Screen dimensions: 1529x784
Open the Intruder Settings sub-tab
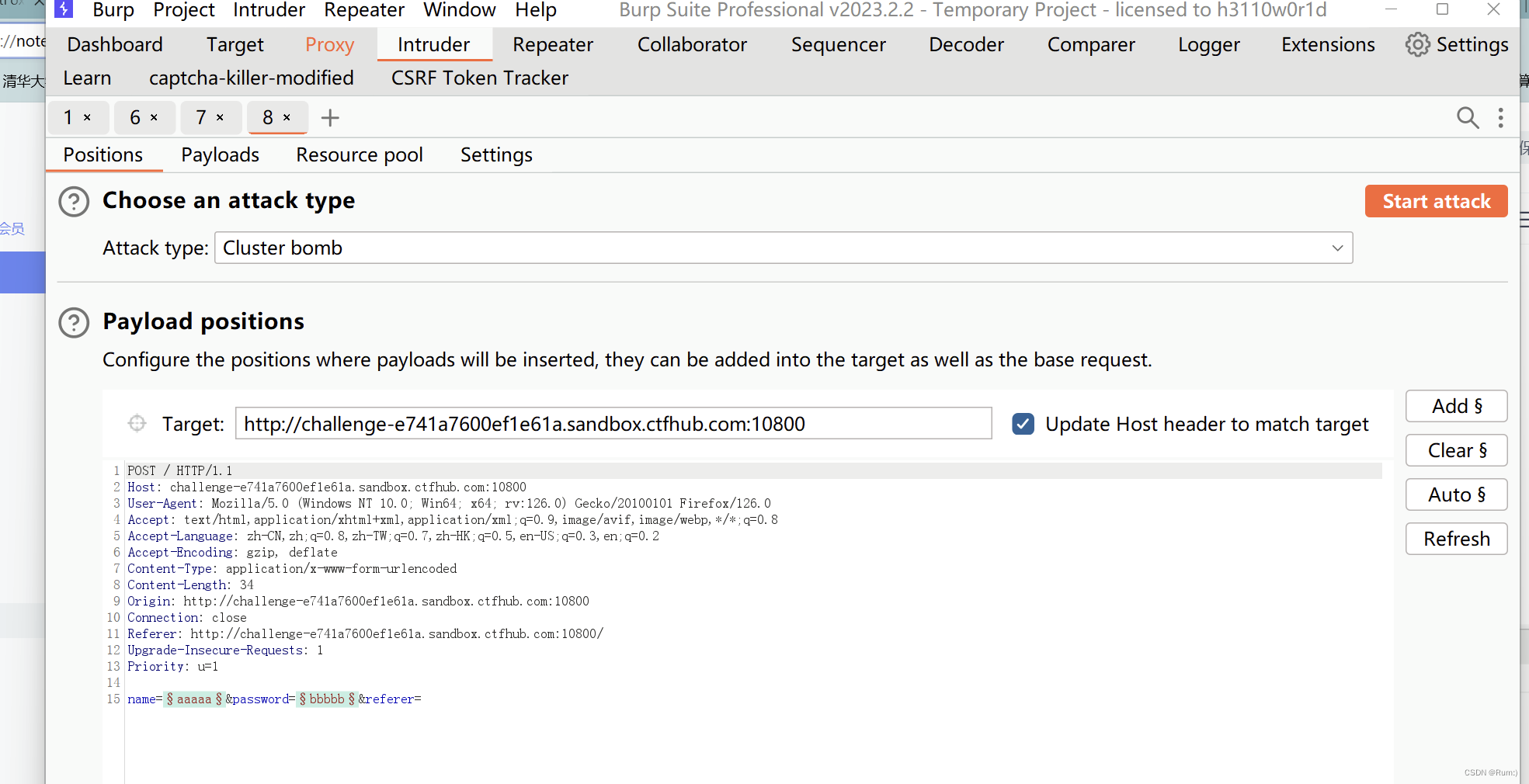point(496,154)
